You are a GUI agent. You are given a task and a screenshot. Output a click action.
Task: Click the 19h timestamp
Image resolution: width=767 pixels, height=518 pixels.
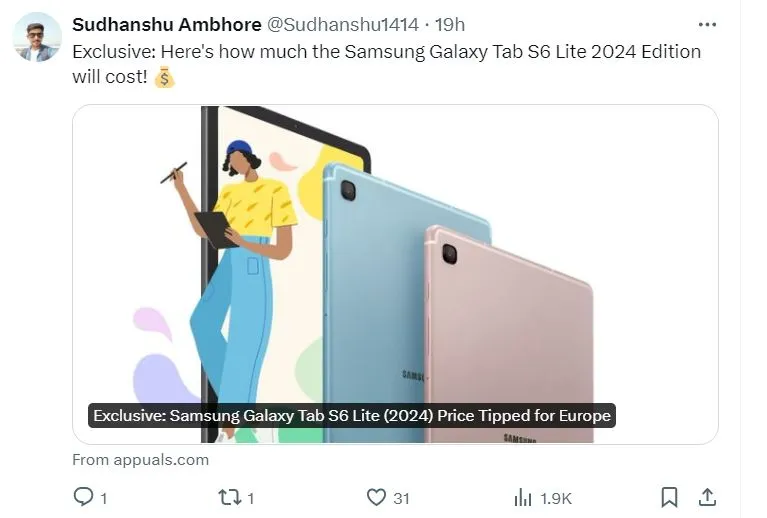click(450, 24)
